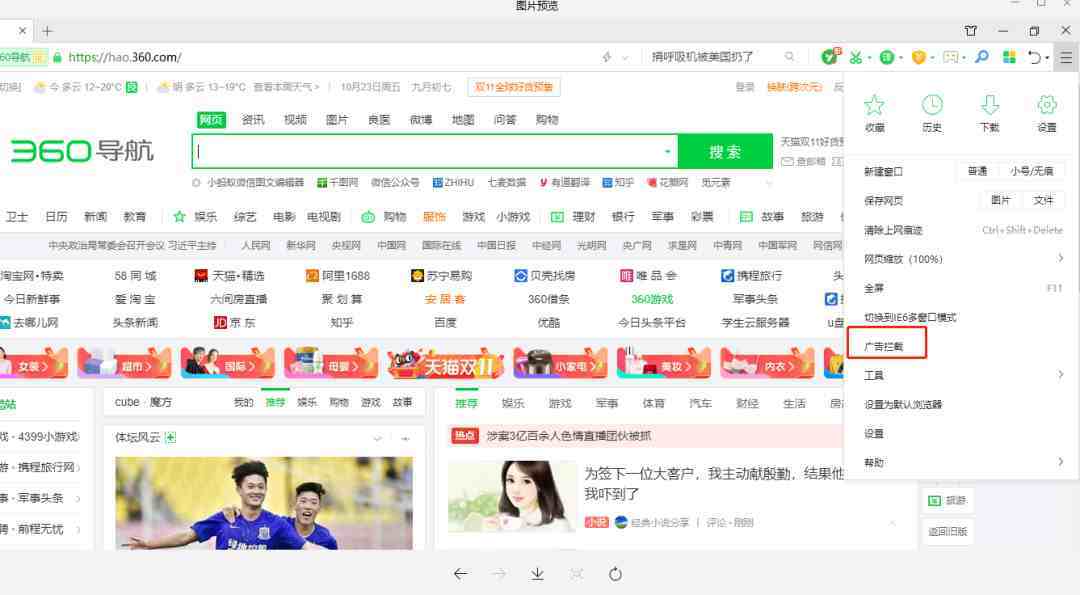Close the current browser tab
The width and height of the screenshot is (1080, 595).
tap(22, 31)
